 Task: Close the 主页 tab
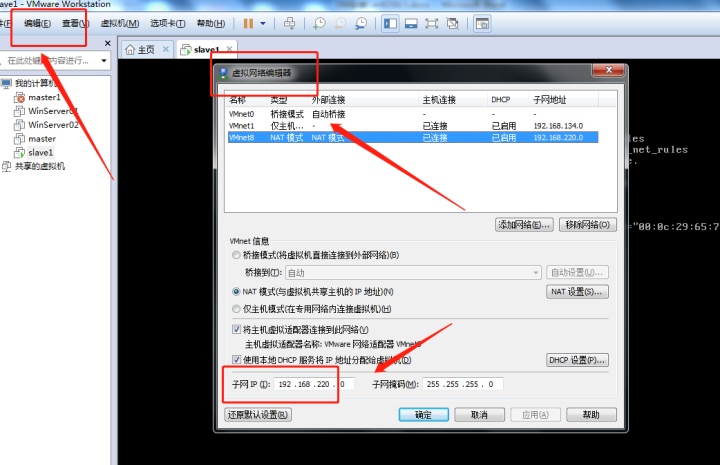coord(166,49)
